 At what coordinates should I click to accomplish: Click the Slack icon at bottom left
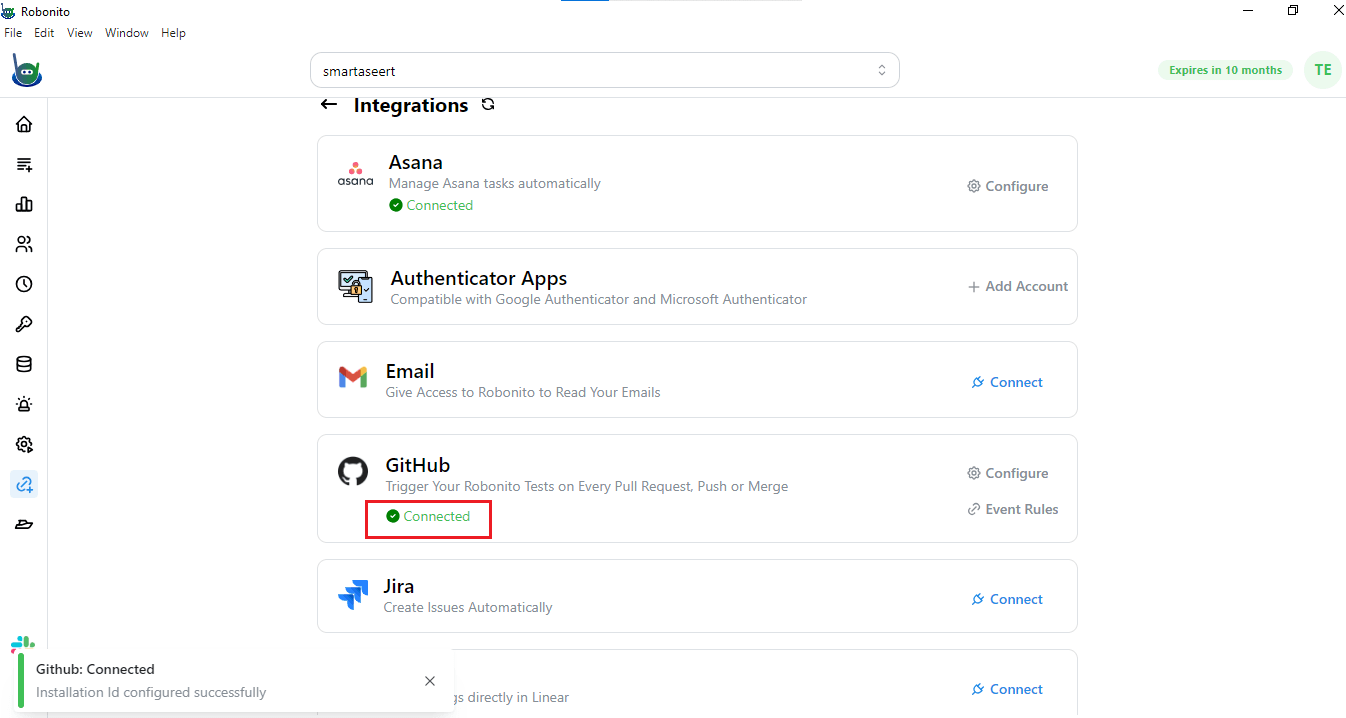(x=22, y=645)
